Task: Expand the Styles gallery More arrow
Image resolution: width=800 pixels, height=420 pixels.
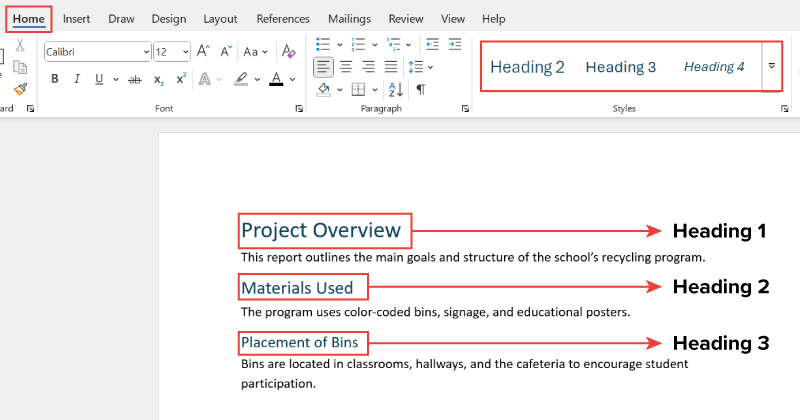Action: [771, 66]
